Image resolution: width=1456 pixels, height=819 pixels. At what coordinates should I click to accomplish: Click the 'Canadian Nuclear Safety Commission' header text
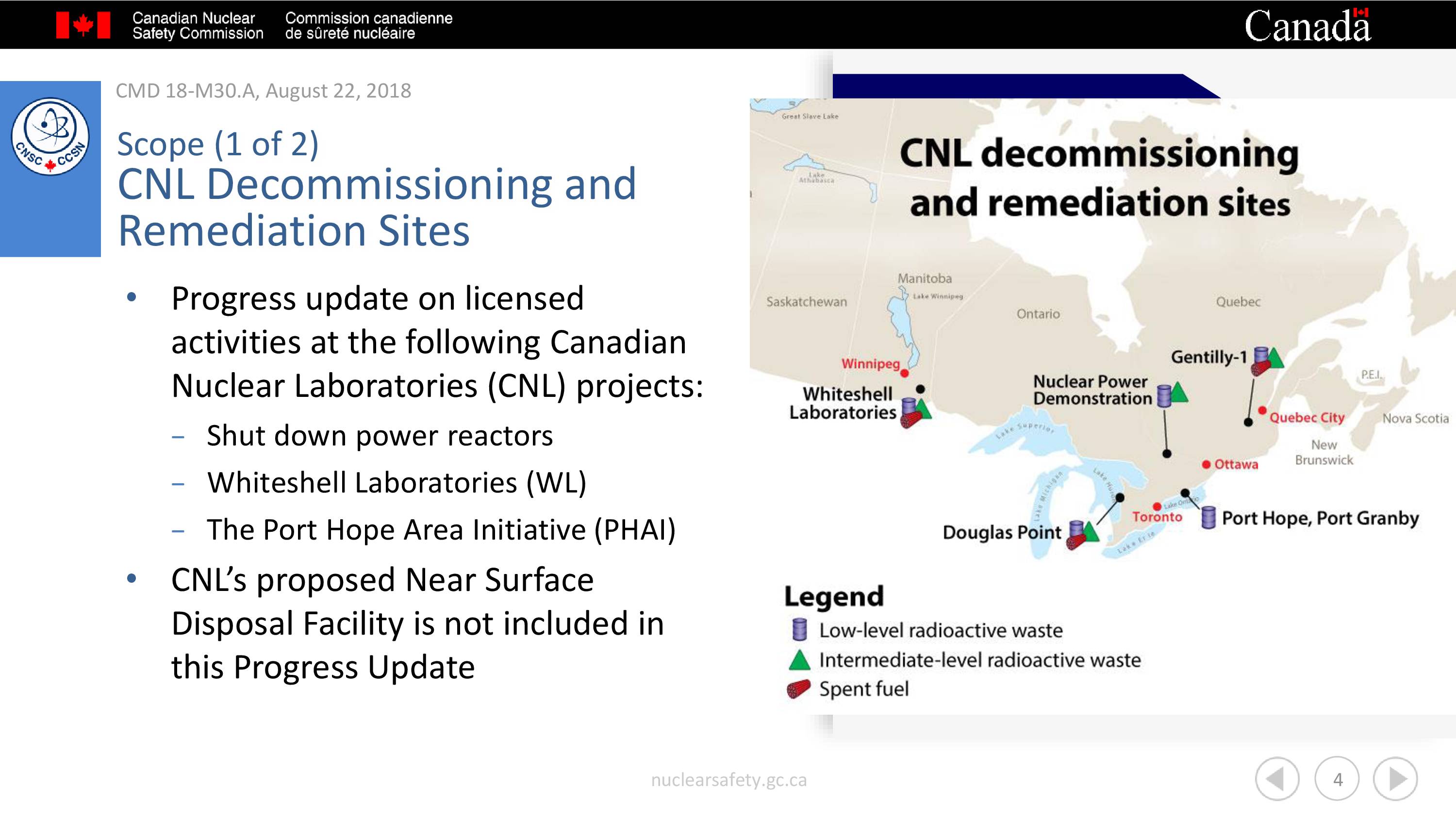tap(198, 25)
